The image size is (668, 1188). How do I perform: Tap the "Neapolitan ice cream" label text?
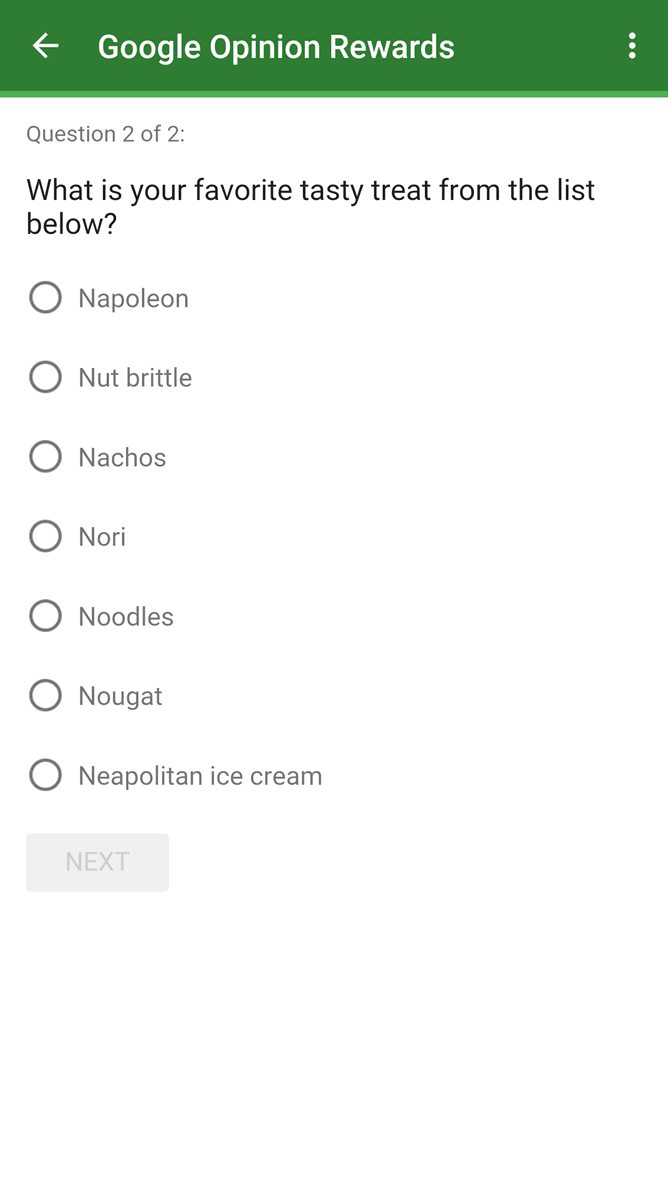[x=201, y=777]
